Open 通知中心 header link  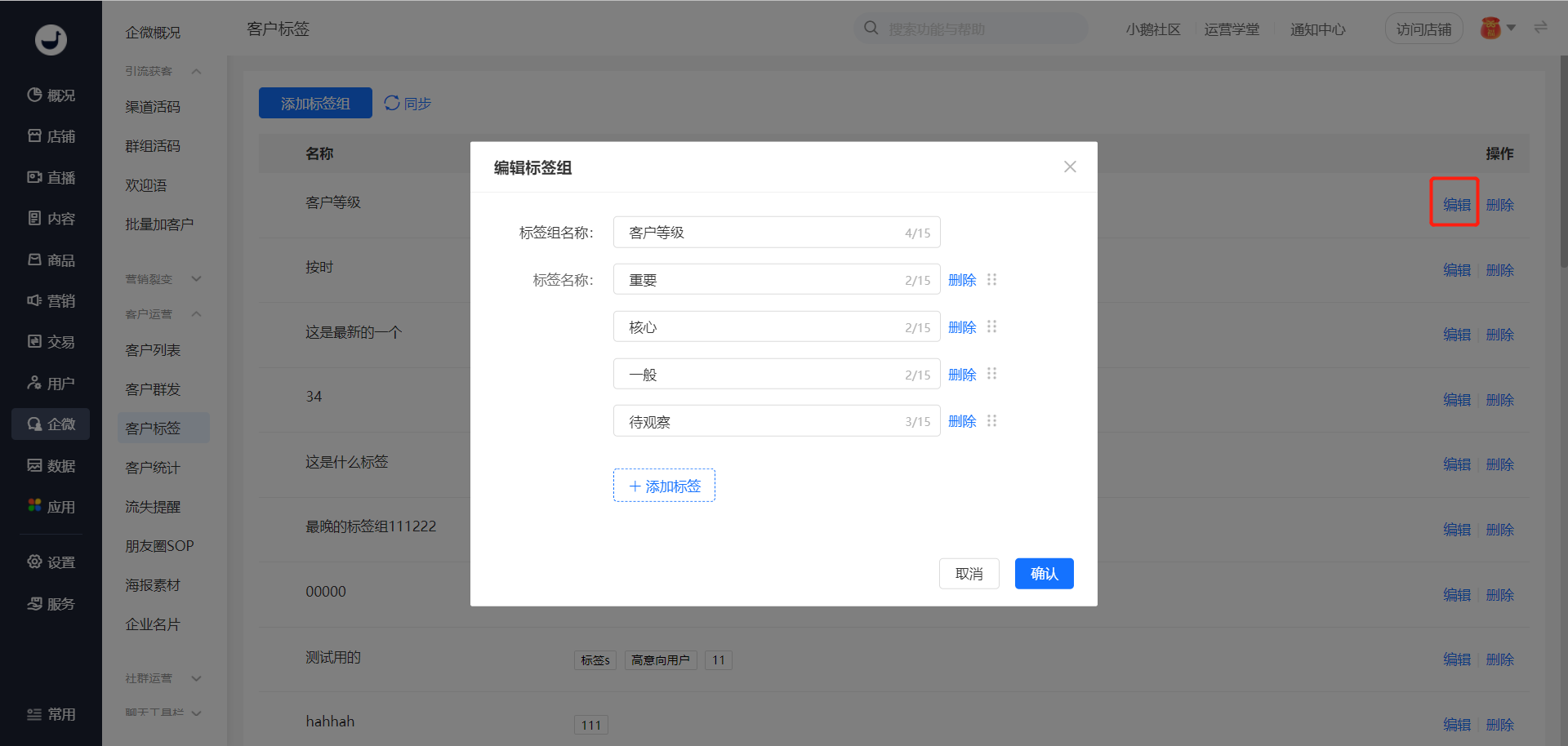(1317, 29)
